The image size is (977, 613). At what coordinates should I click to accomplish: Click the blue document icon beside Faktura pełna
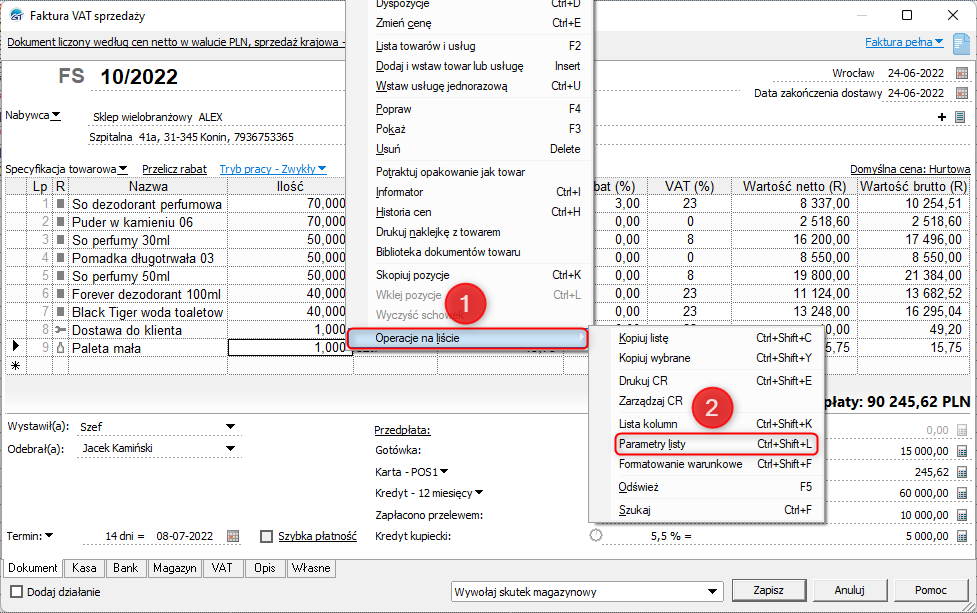961,44
